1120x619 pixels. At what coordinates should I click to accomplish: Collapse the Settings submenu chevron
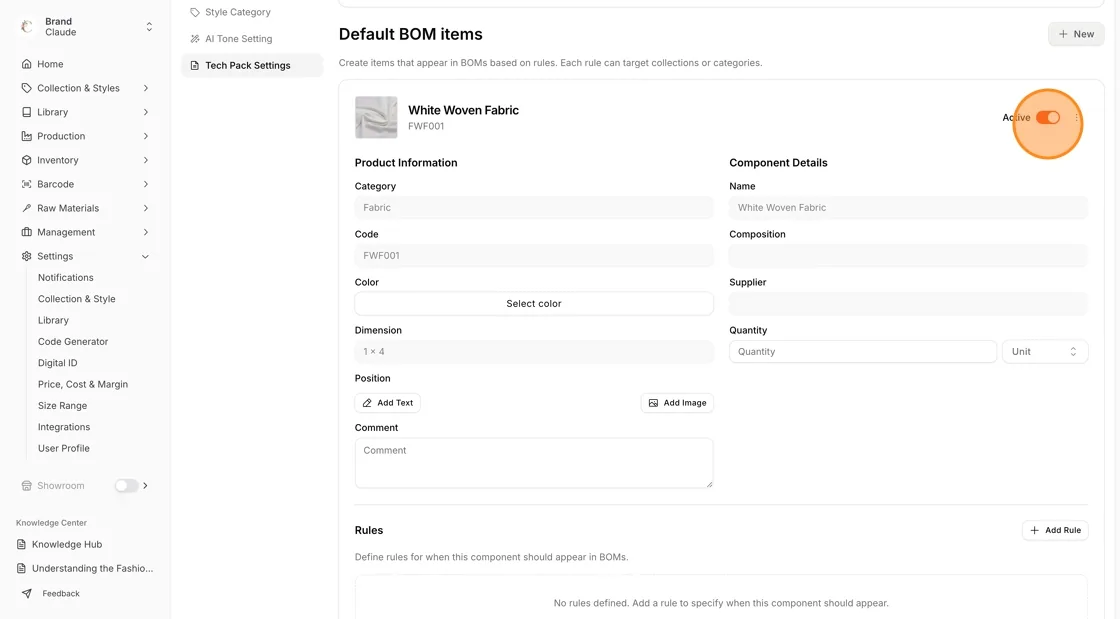(146, 256)
